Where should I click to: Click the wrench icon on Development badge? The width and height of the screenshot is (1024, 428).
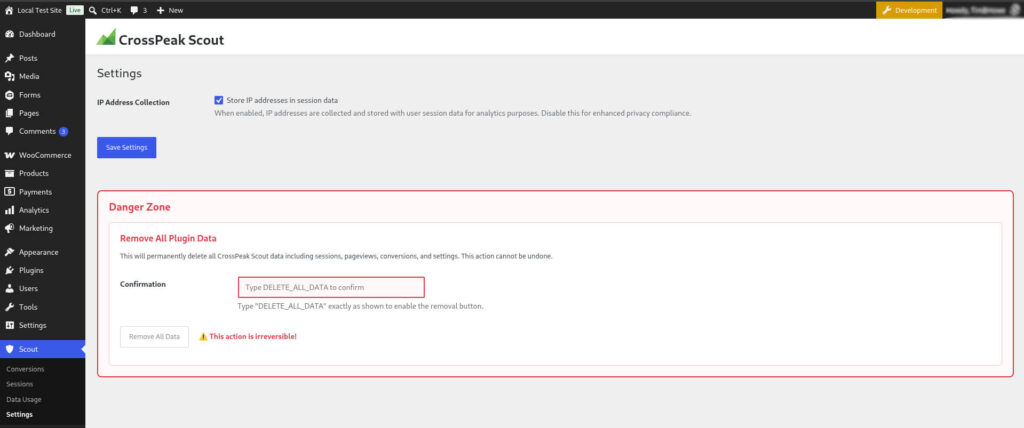click(887, 10)
